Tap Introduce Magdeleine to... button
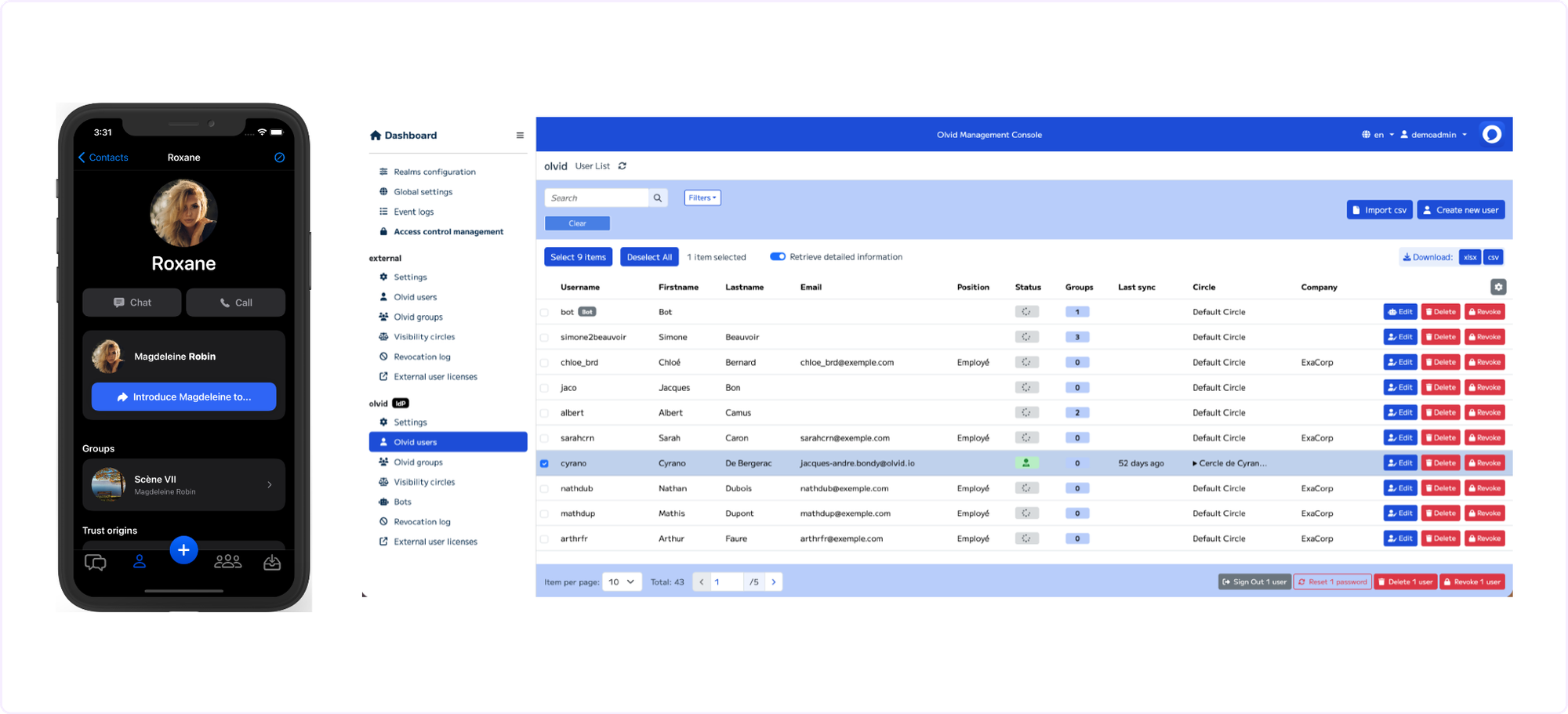The width and height of the screenshot is (1568, 714). coord(183,397)
